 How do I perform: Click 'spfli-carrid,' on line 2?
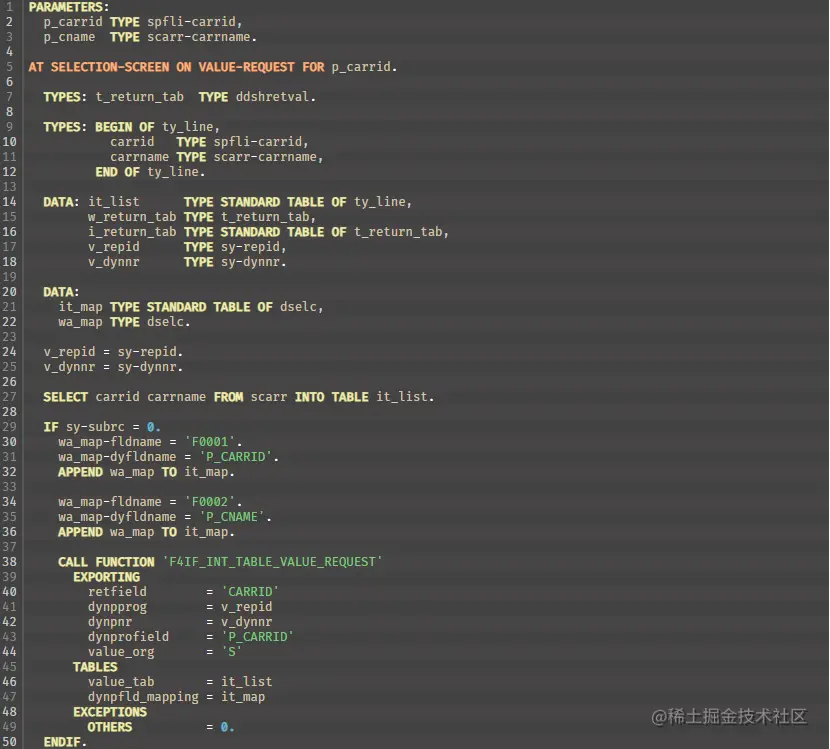tap(194, 22)
